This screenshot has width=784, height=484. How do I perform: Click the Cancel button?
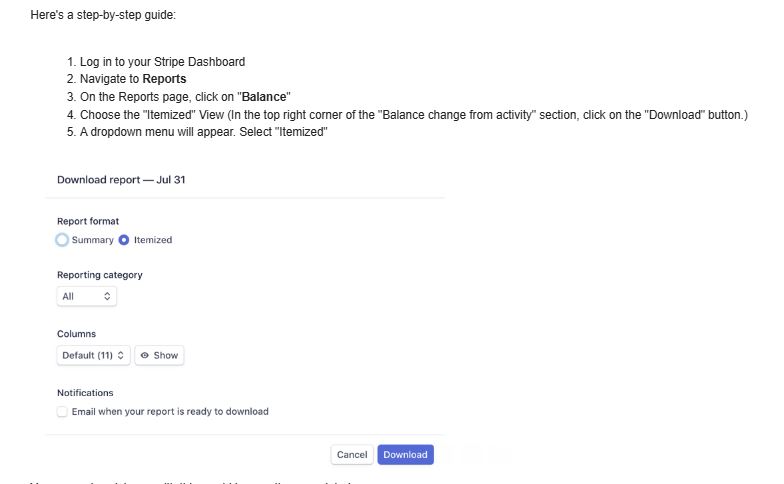point(352,454)
